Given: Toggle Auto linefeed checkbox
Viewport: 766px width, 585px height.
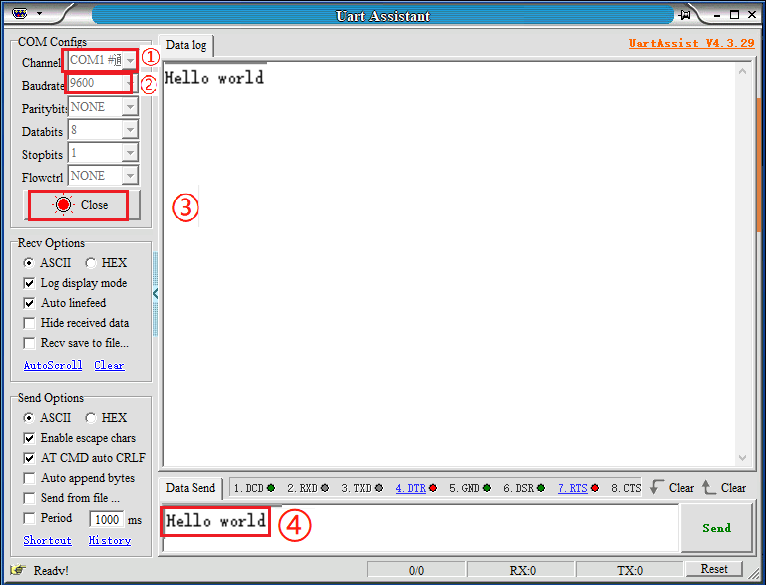Looking at the screenshot, I should tap(29, 303).
